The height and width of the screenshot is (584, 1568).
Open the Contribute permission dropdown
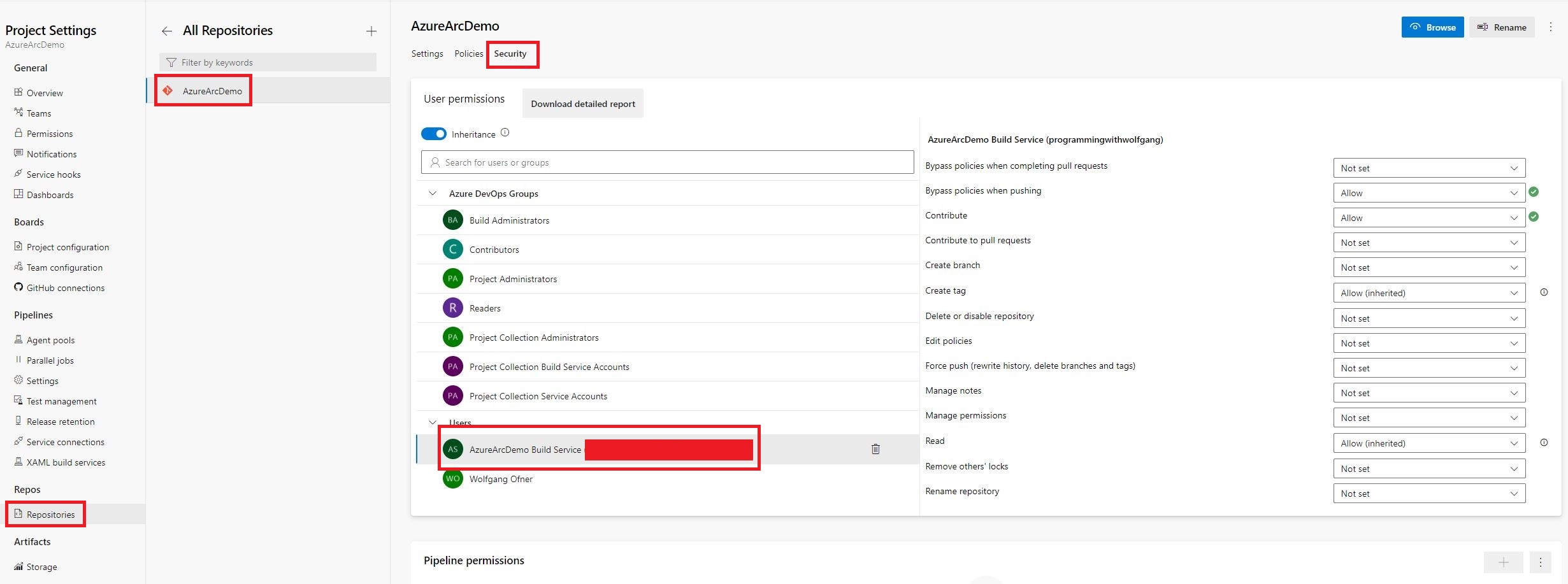(x=1429, y=217)
